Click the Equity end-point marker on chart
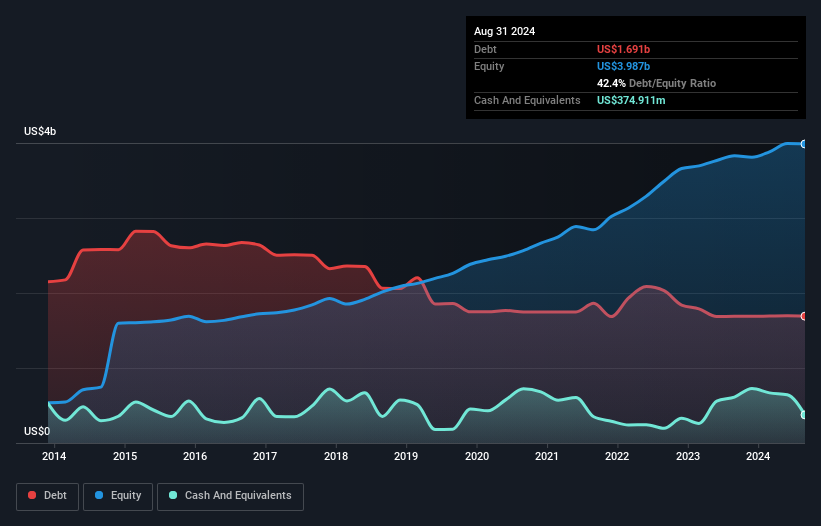The image size is (821, 526). (x=804, y=144)
